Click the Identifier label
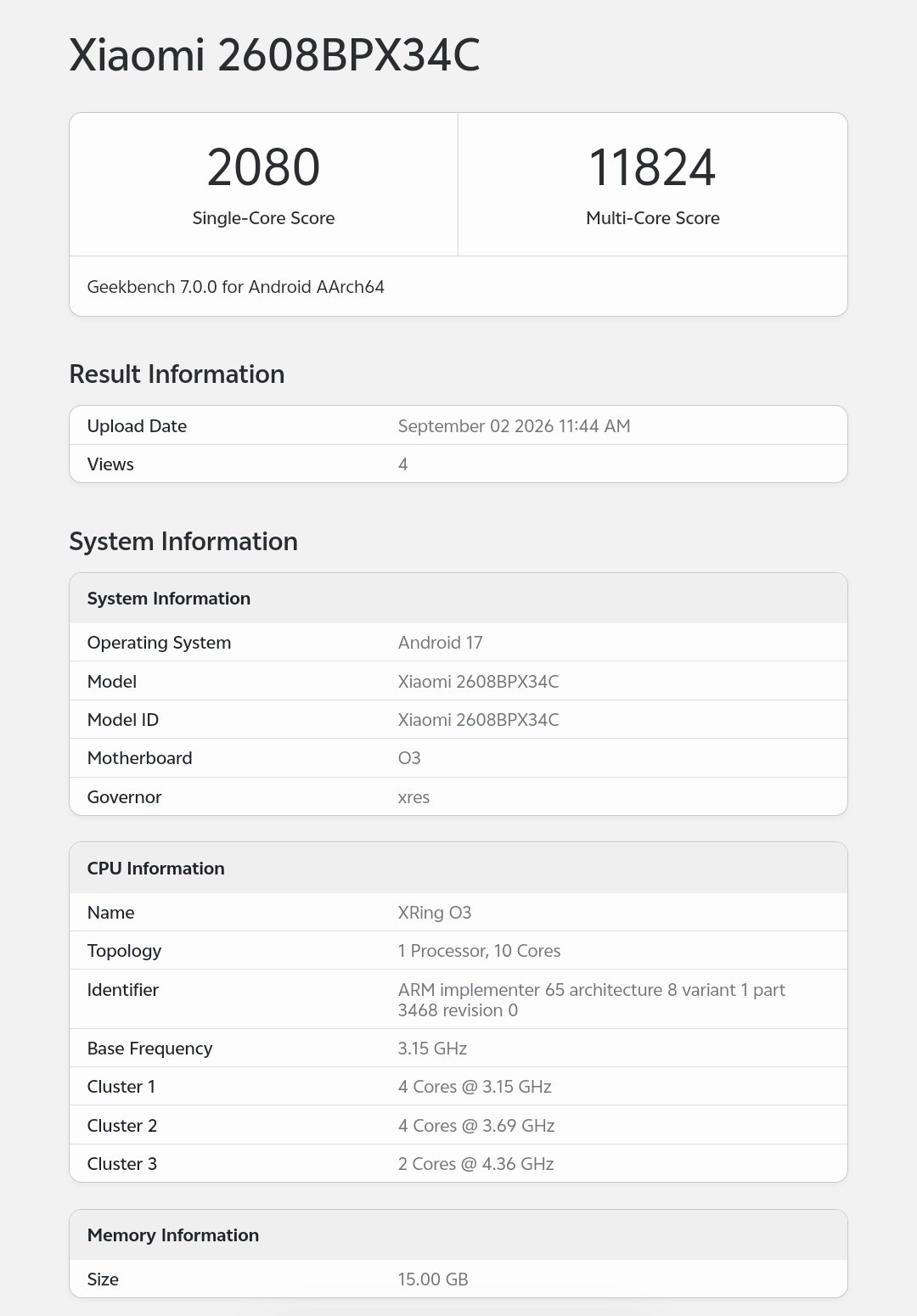917x1316 pixels. tap(122, 990)
